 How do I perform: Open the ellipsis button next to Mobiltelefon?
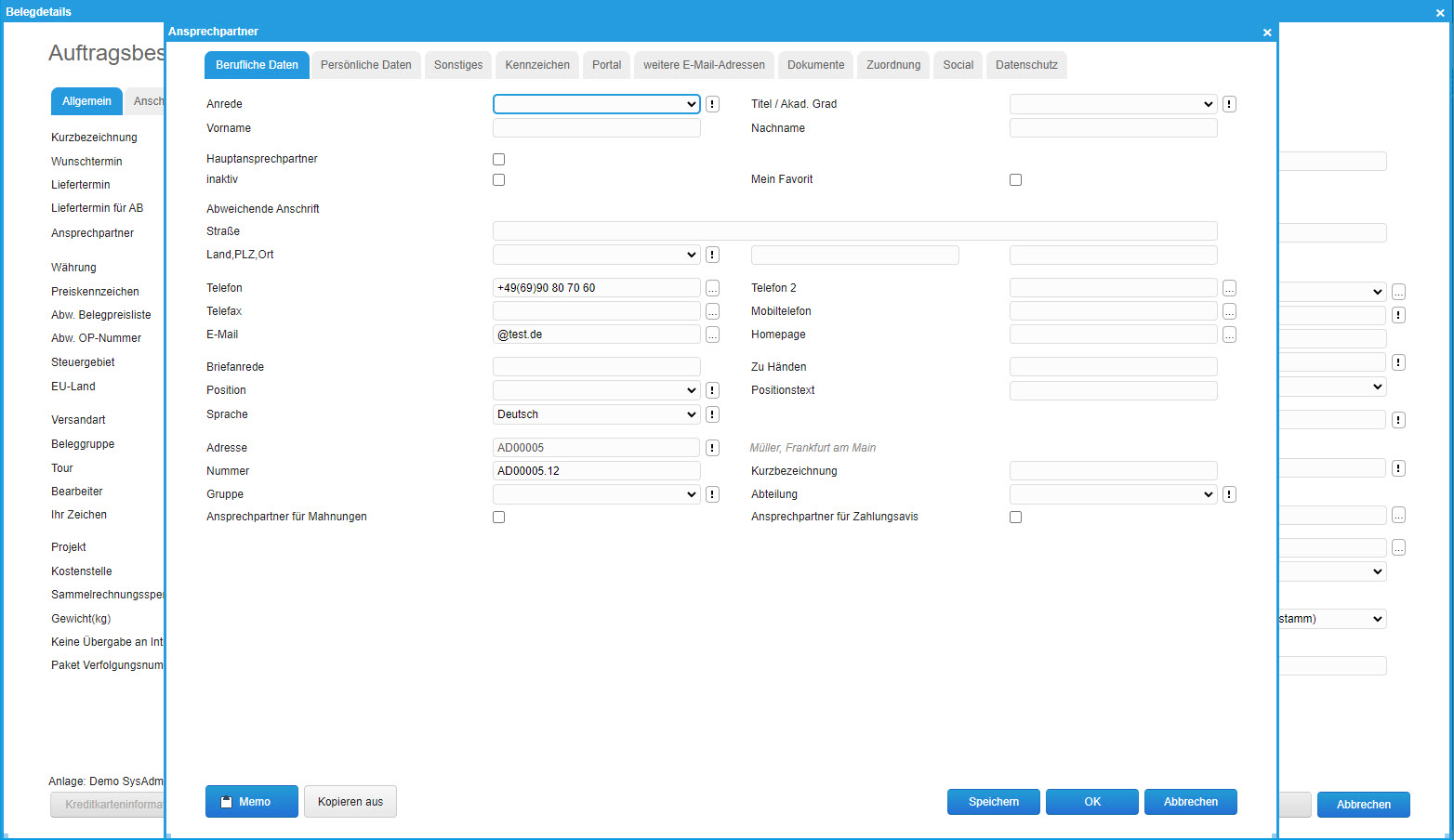coord(1229,312)
